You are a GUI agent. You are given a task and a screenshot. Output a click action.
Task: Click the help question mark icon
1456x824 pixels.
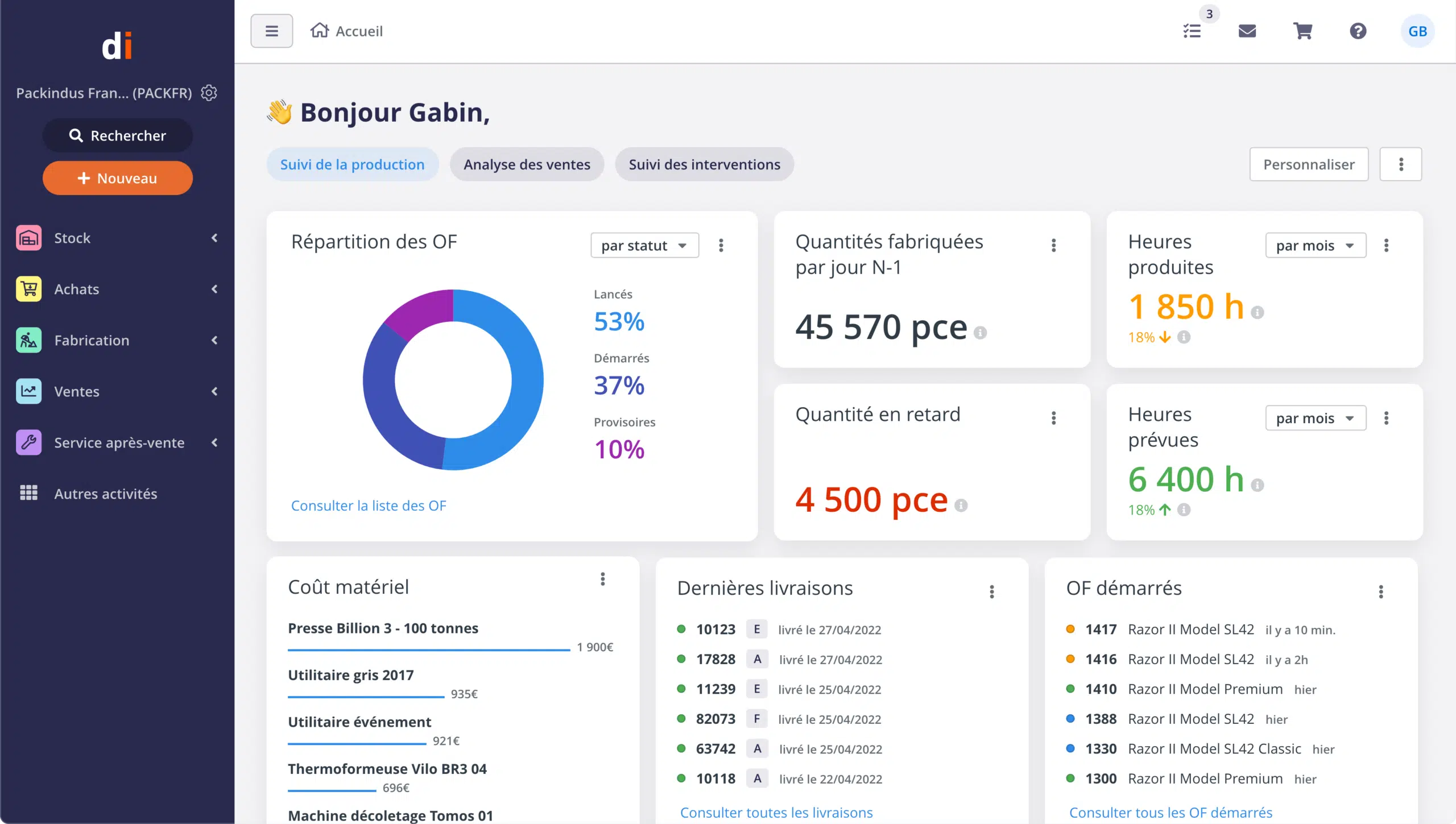click(x=1358, y=31)
